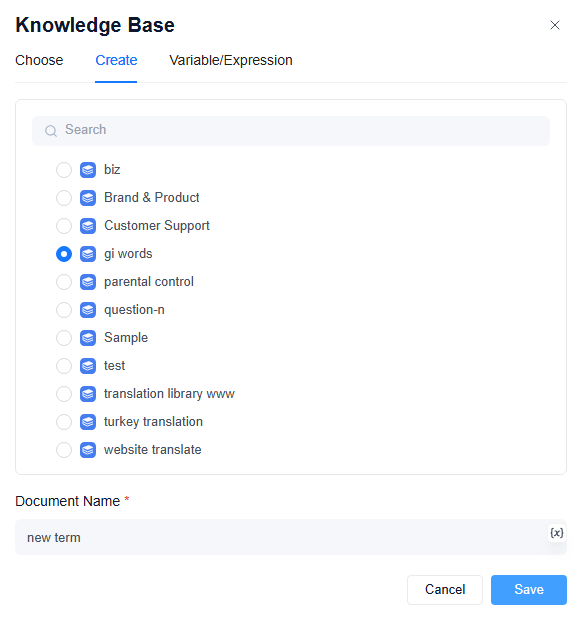Click the Brand & Product stack icon
The width and height of the screenshot is (582, 620).
88,198
